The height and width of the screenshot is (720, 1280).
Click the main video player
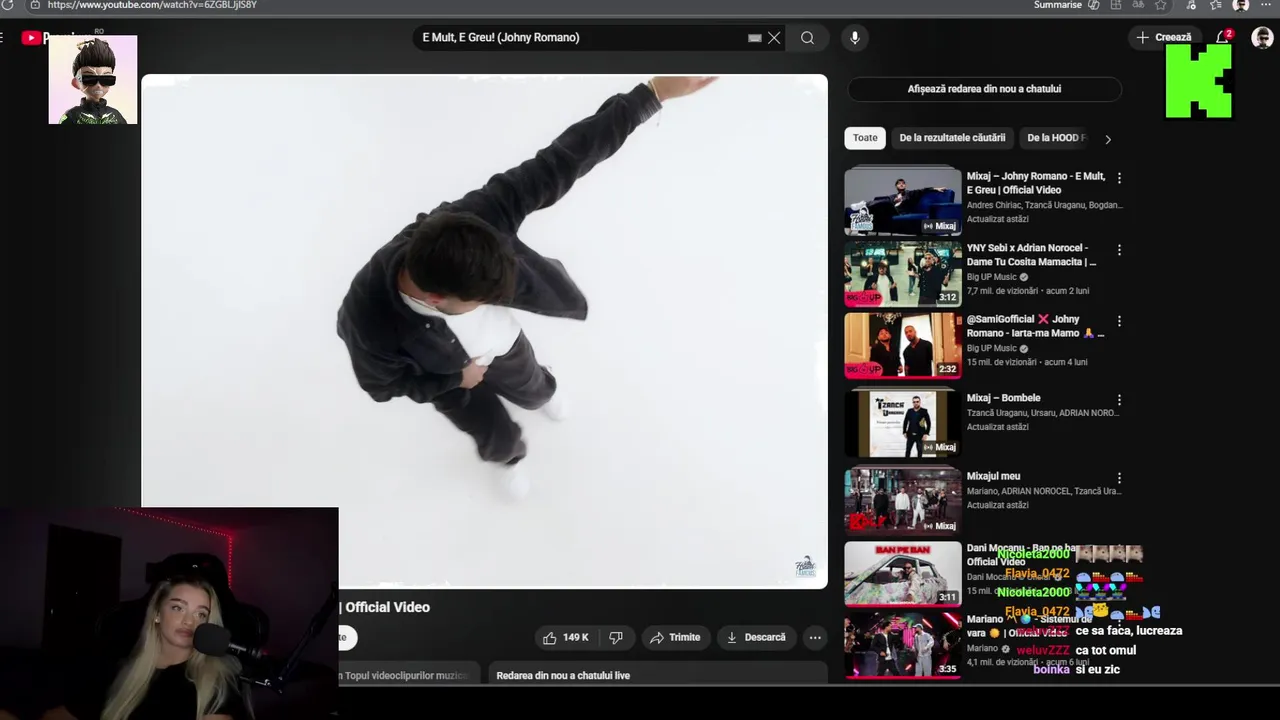[x=484, y=331]
